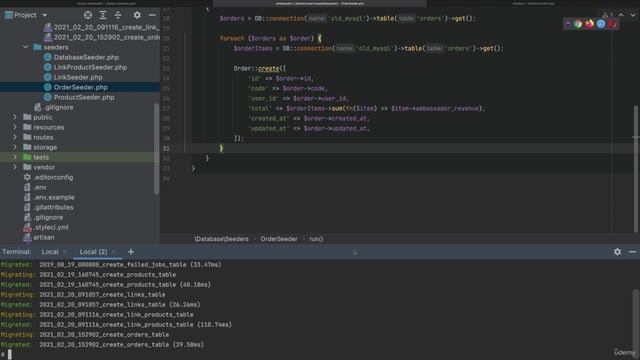This screenshot has height=360, width=640.
Task: Collapse the seeders folder
Action: [25, 47]
